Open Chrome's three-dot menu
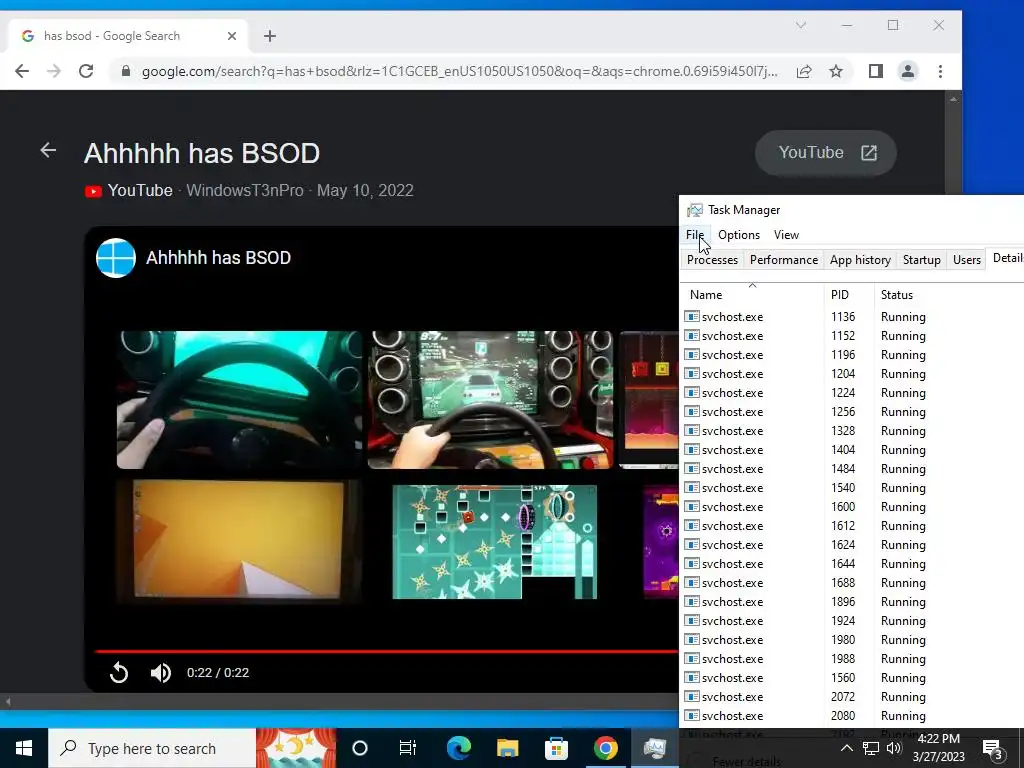This screenshot has height=768, width=1024. [940, 71]
